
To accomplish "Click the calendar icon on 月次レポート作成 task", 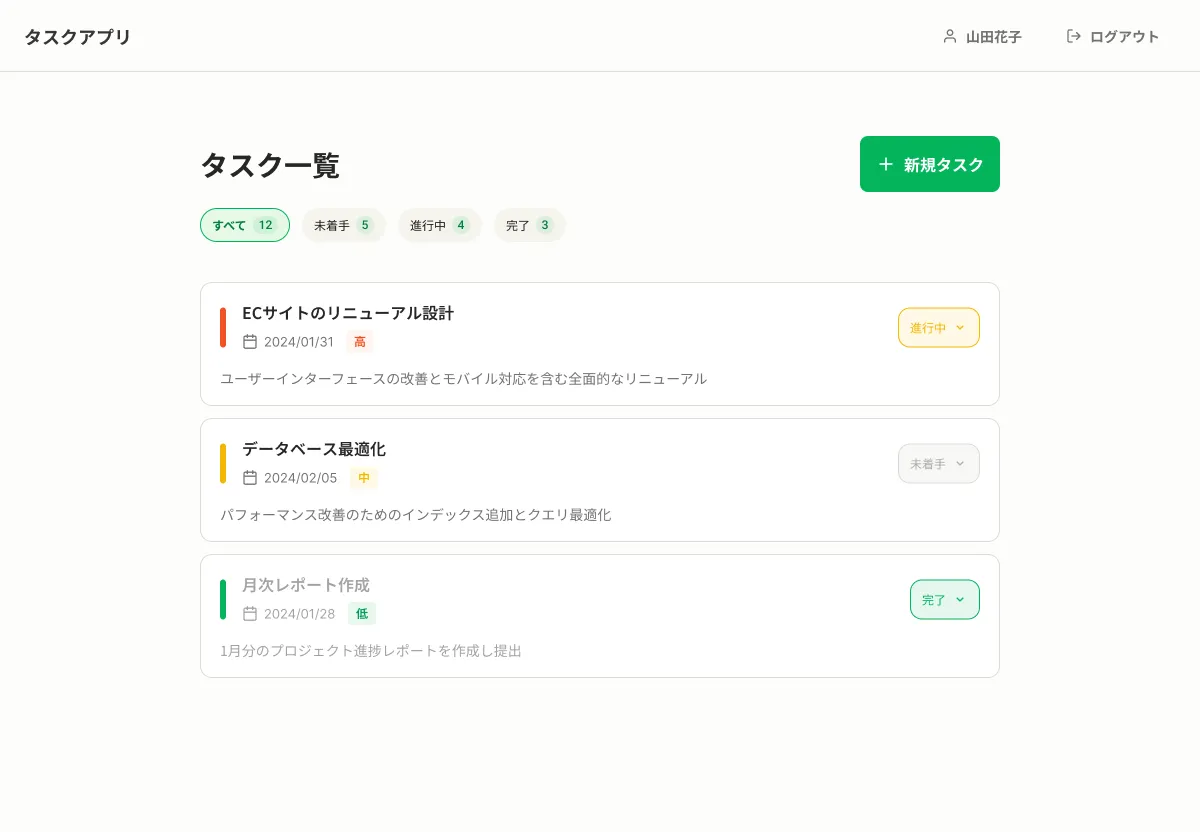I will pyautogui.click(x=250, y=613).
